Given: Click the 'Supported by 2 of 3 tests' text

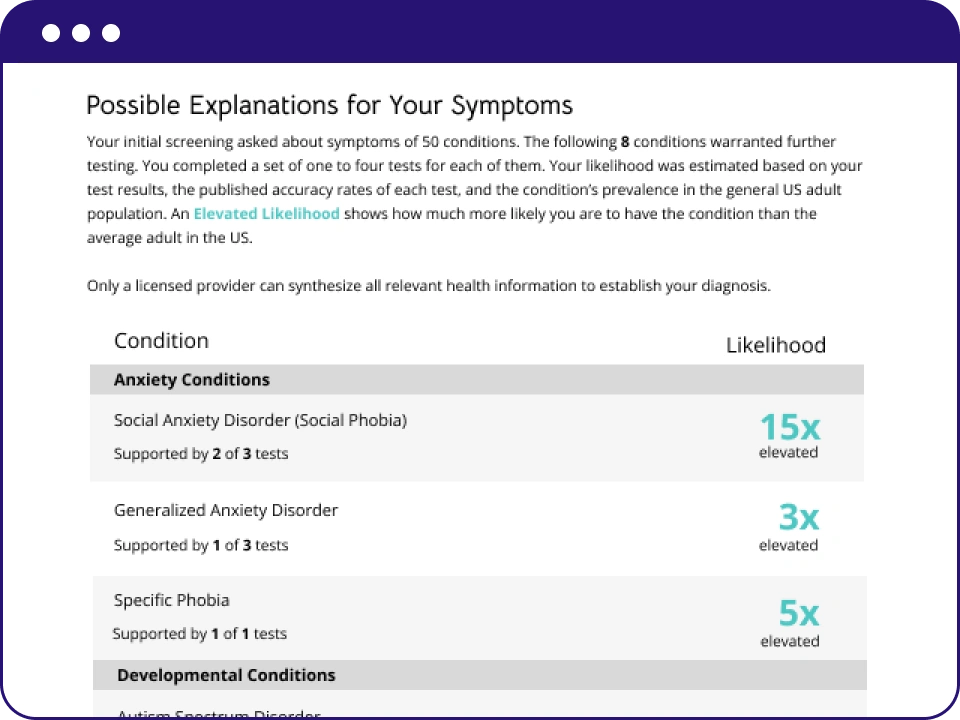Looking at the screenshot, I should pyautogui.click(x=201, y=454).
